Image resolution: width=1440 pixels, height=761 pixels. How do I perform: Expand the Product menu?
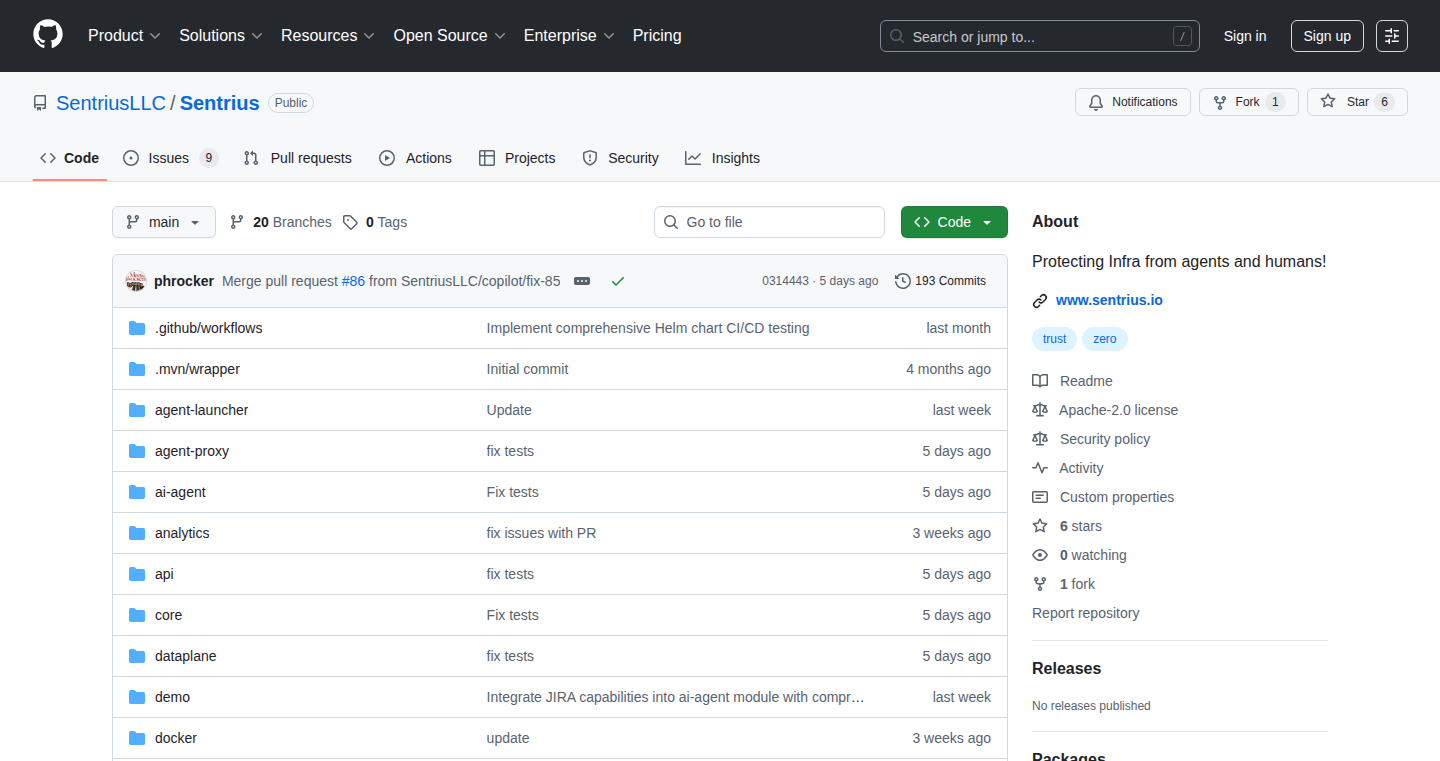(124, 36)
